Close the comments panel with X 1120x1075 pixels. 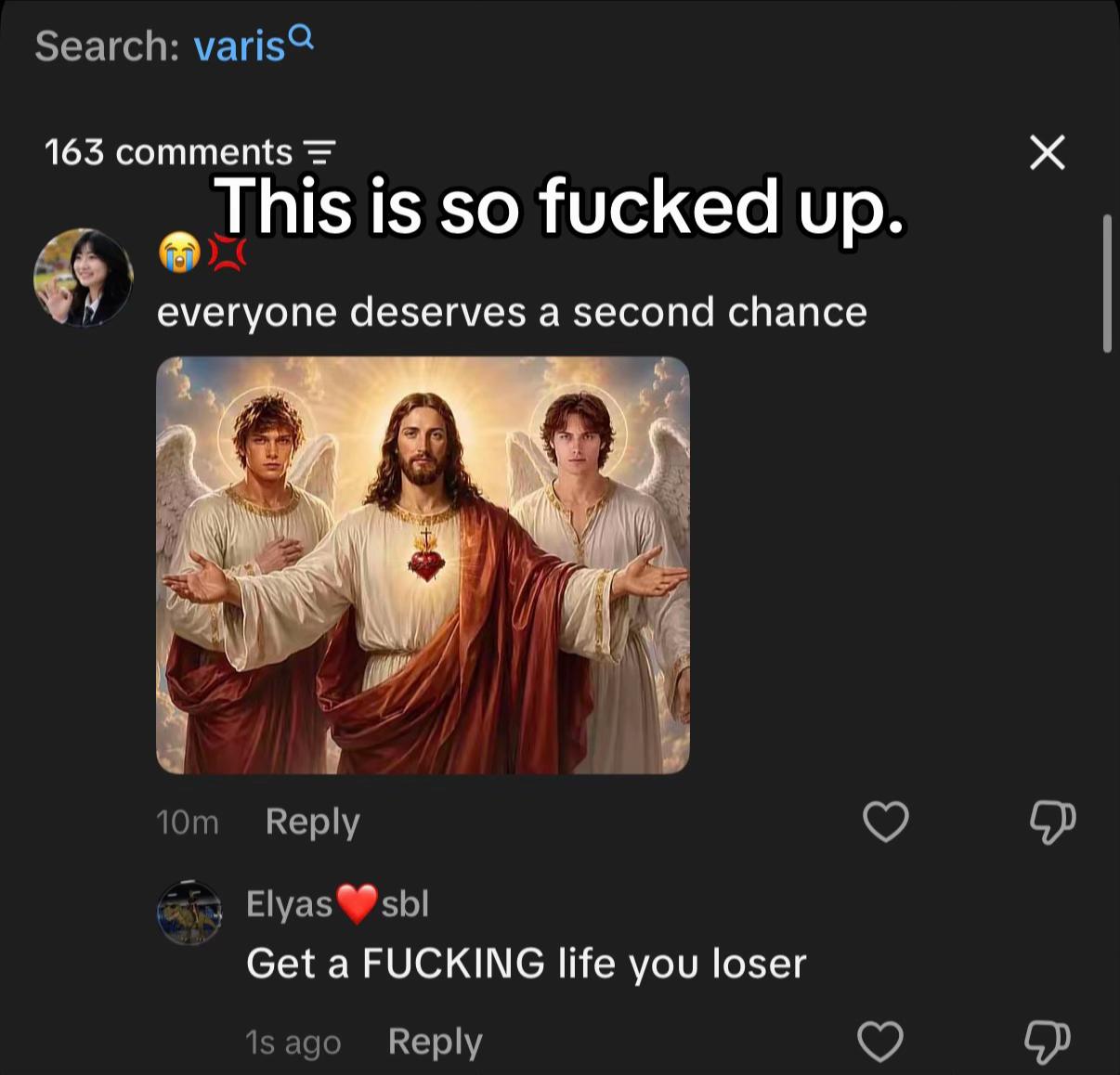point(1048,151)
